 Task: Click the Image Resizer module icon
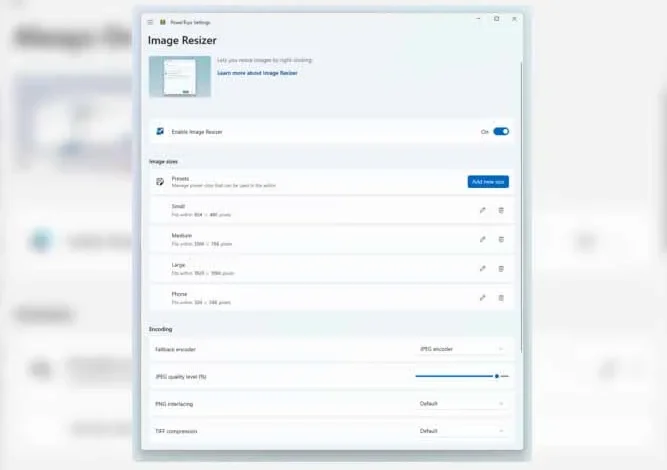(160, 131)
